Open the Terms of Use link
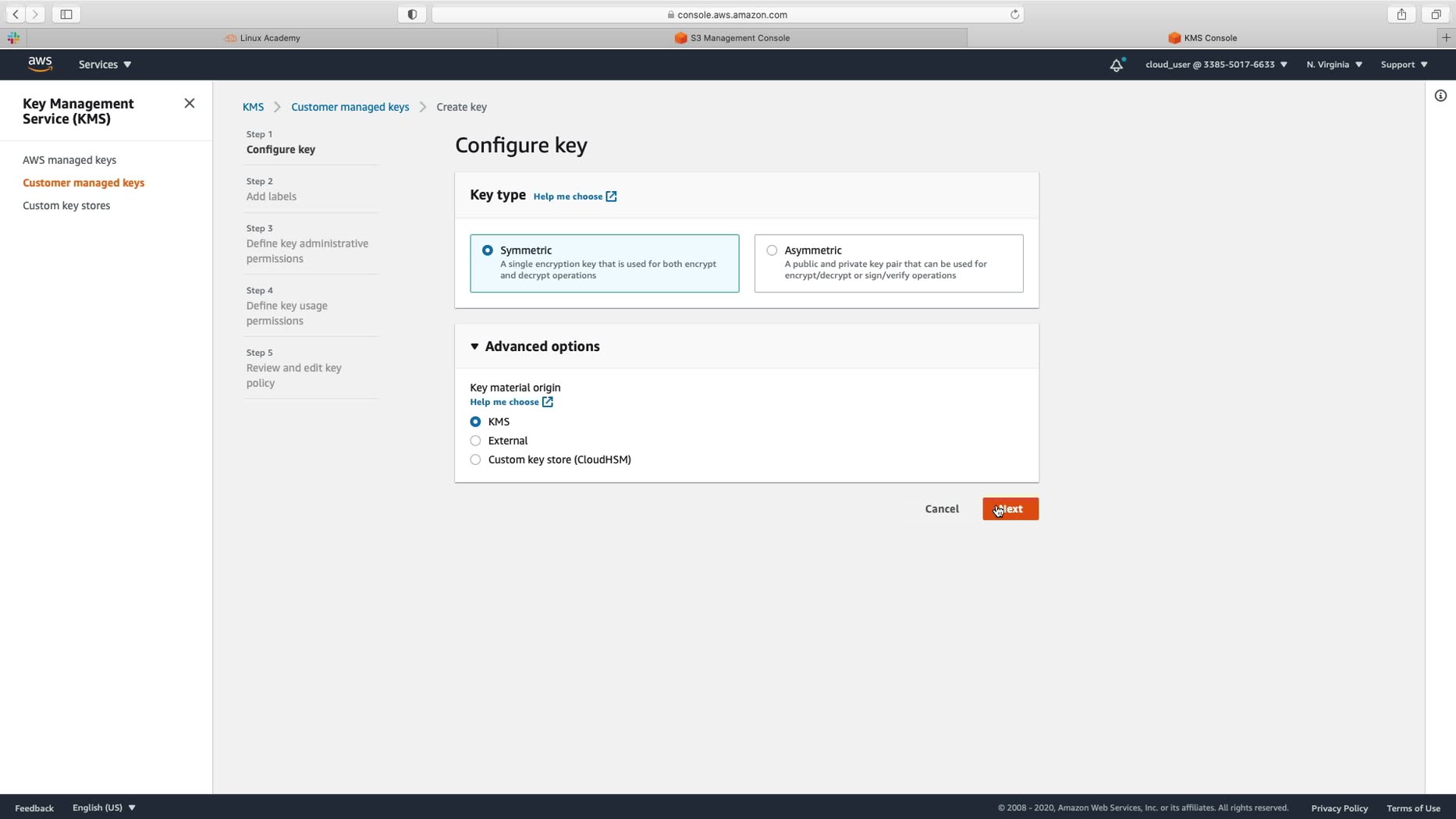The width and height of the screenshot is (1456, 819). coord(1413,808)
